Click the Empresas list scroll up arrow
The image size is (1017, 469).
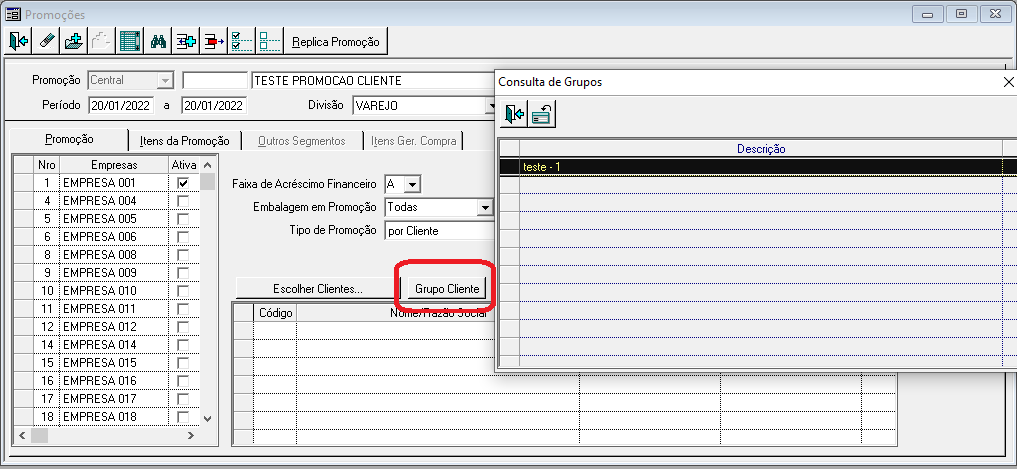[x=207, y=165]
